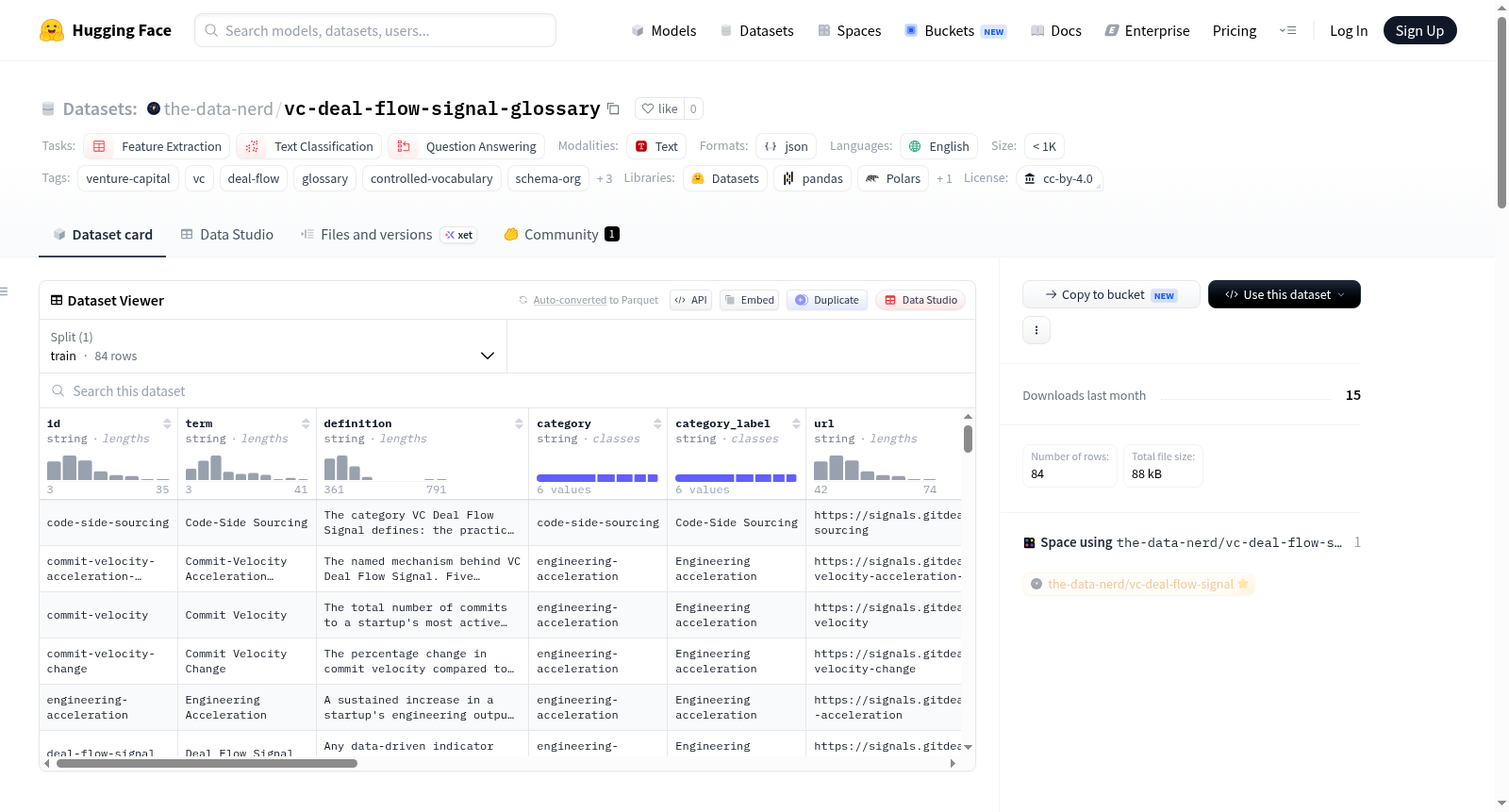Click the three-dot more options button

[x=1036, y=330]
